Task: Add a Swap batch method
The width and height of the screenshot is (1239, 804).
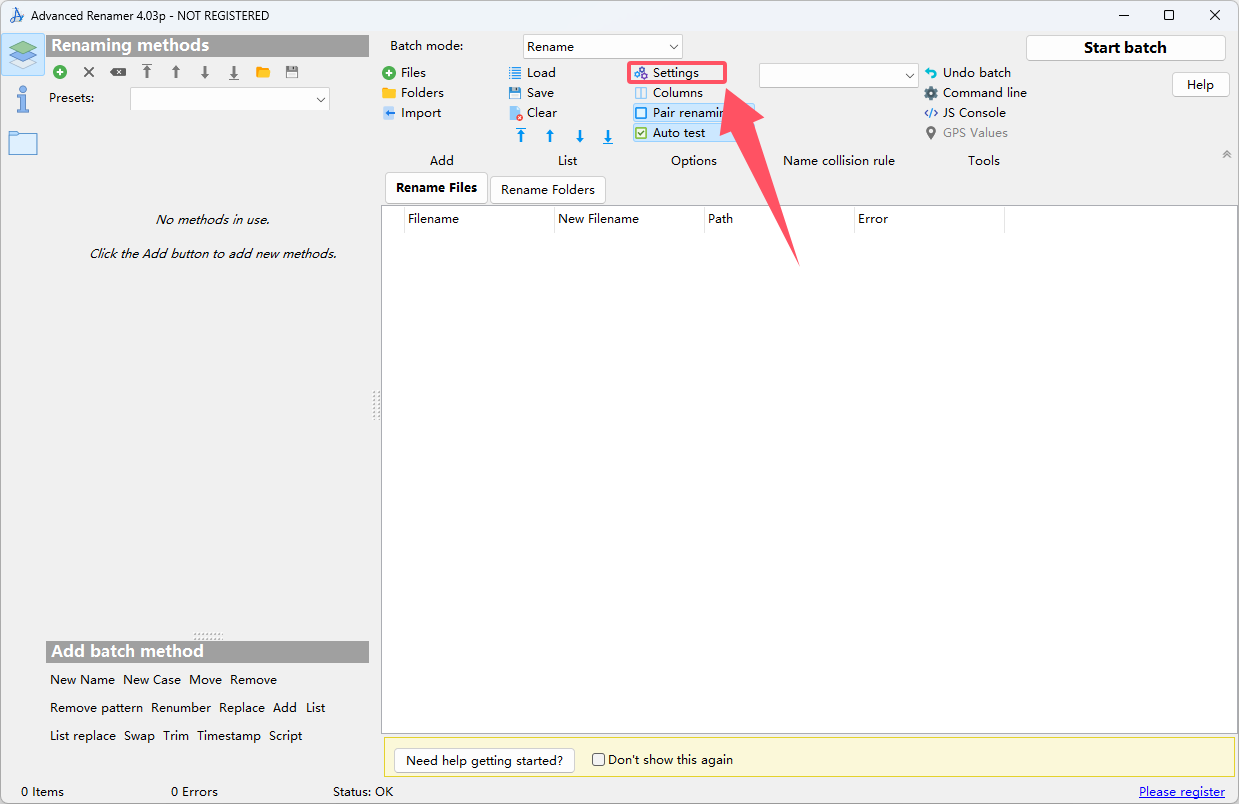Action: pyautogui.click(x=140, y=736)
